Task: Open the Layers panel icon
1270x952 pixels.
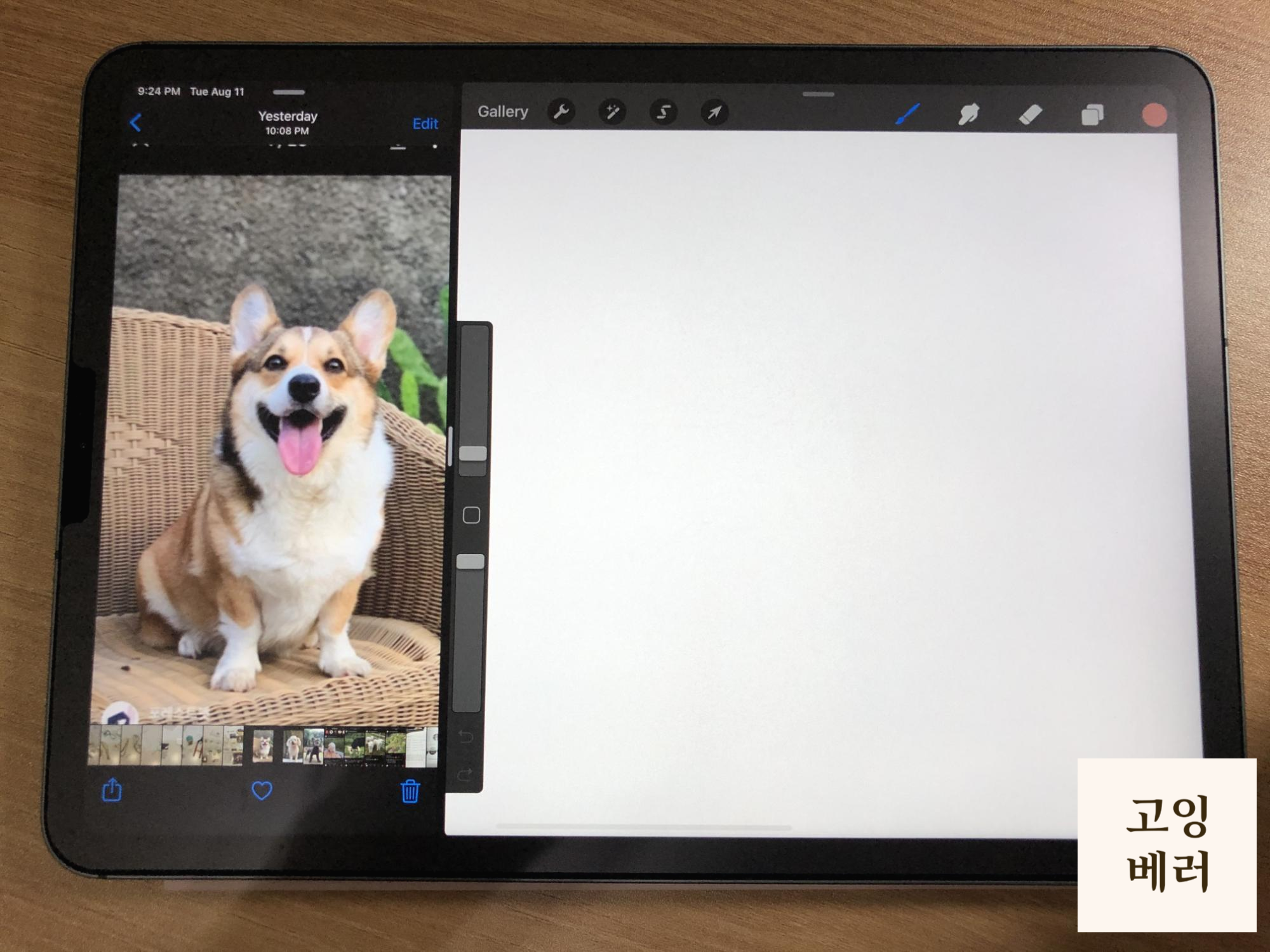Action: pos(1092,116)
